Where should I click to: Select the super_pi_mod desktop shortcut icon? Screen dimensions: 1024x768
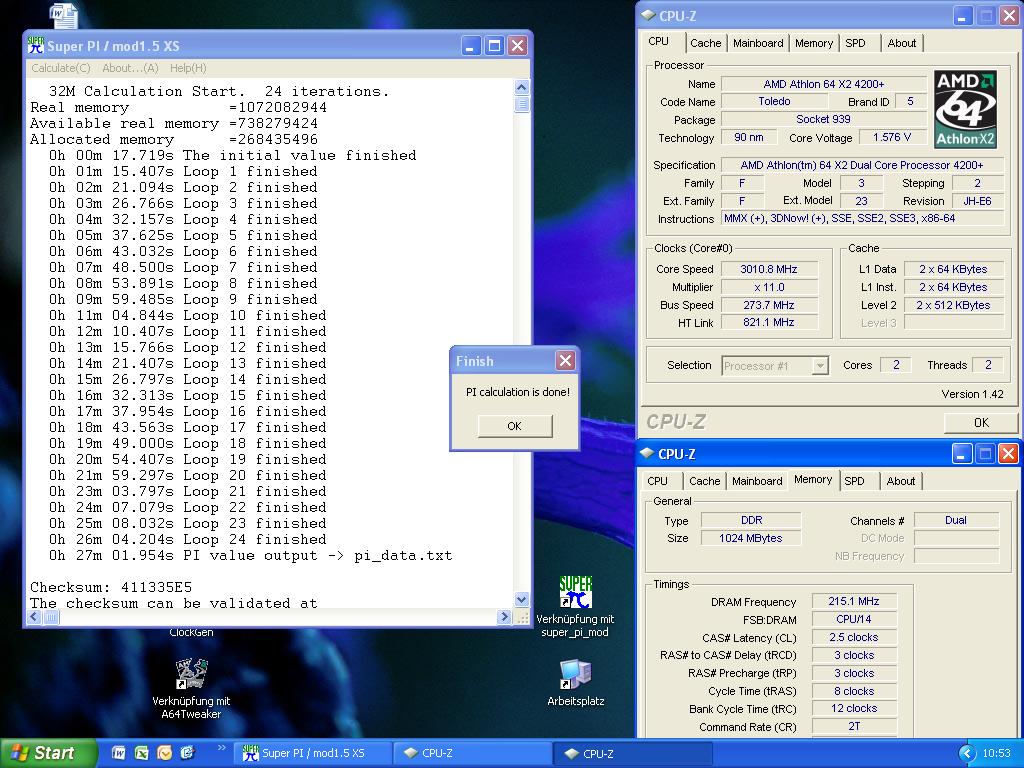575,592
